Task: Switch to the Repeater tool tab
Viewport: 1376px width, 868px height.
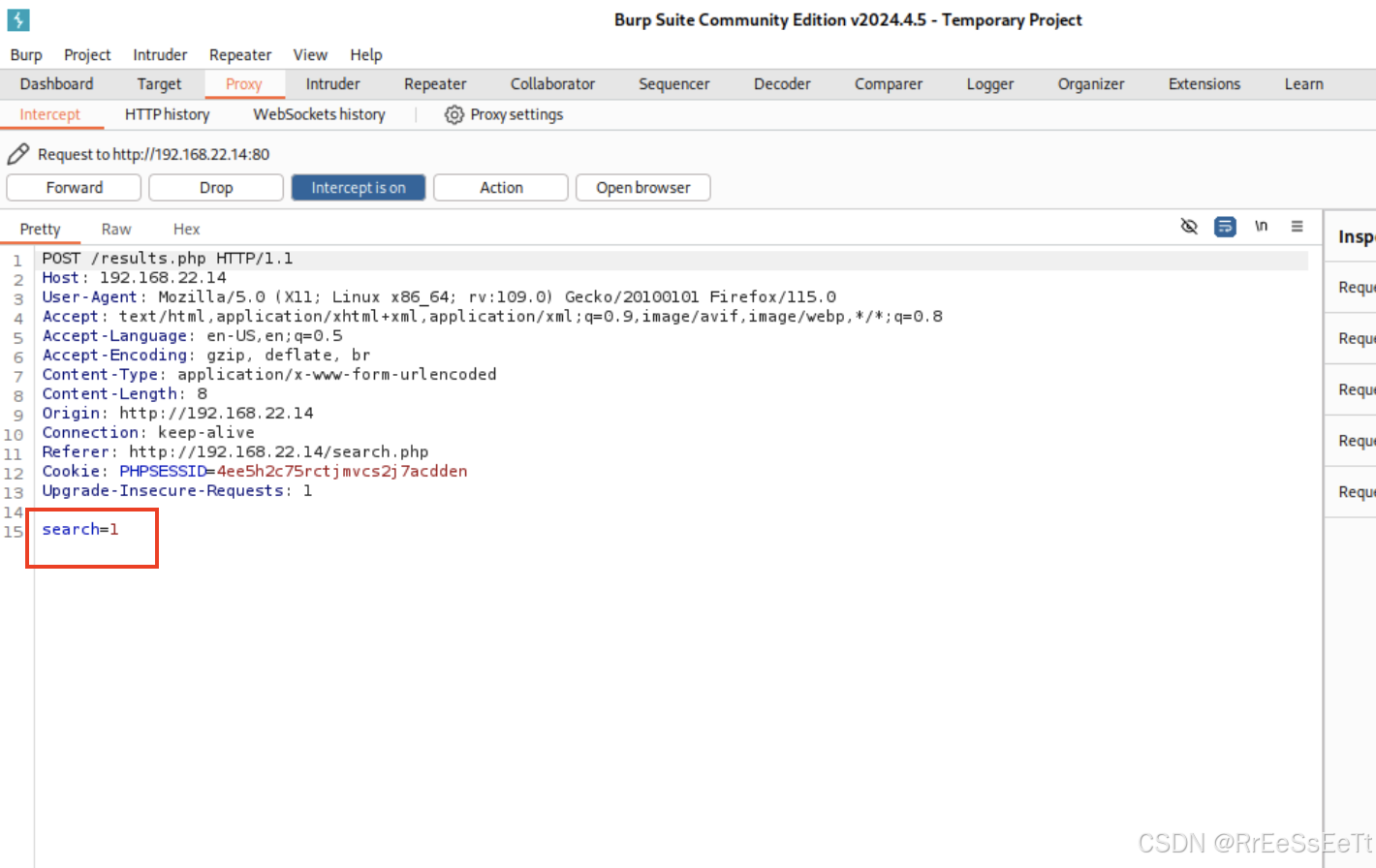Action: coord(435,84)
